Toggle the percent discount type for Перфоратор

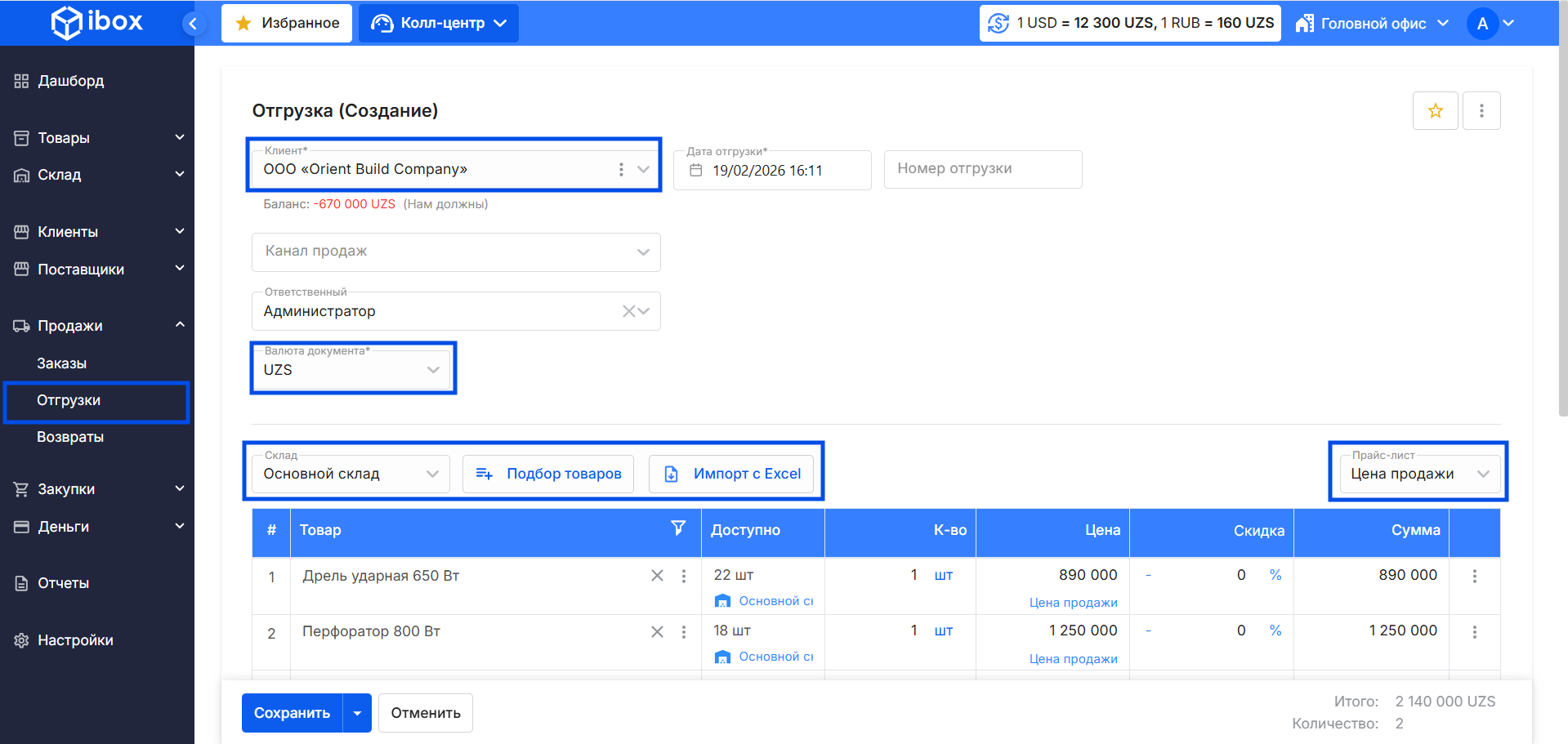tap(1275, 630)
